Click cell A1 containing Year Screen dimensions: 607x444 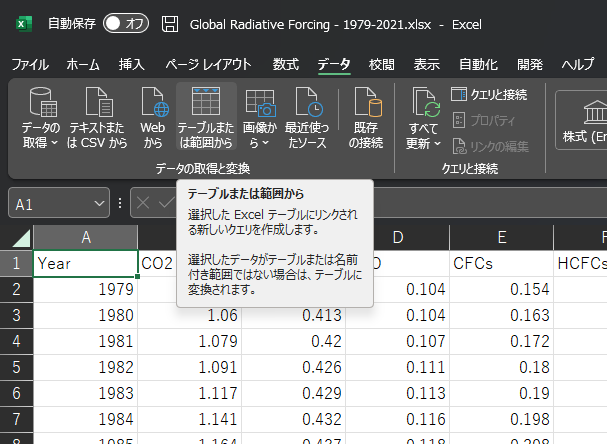click(x=86, y=263)
